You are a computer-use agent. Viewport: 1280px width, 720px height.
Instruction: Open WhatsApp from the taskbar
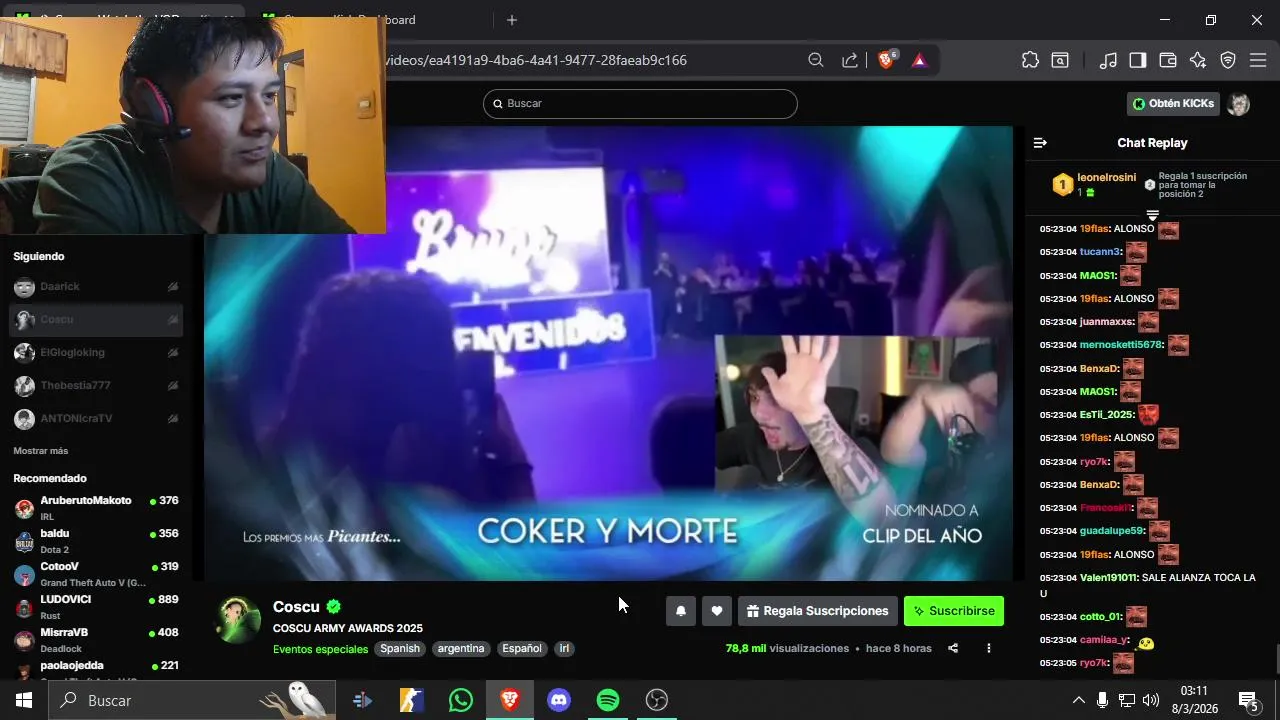coord(461,700)
